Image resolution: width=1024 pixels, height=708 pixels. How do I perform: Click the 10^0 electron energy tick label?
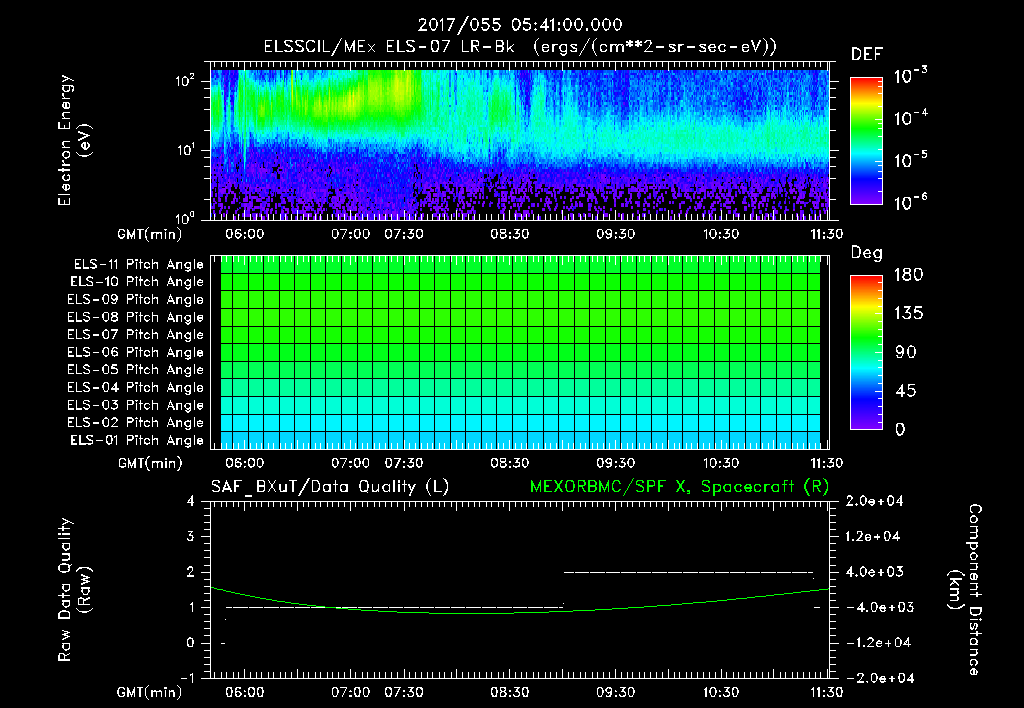[x=186, y=217]
